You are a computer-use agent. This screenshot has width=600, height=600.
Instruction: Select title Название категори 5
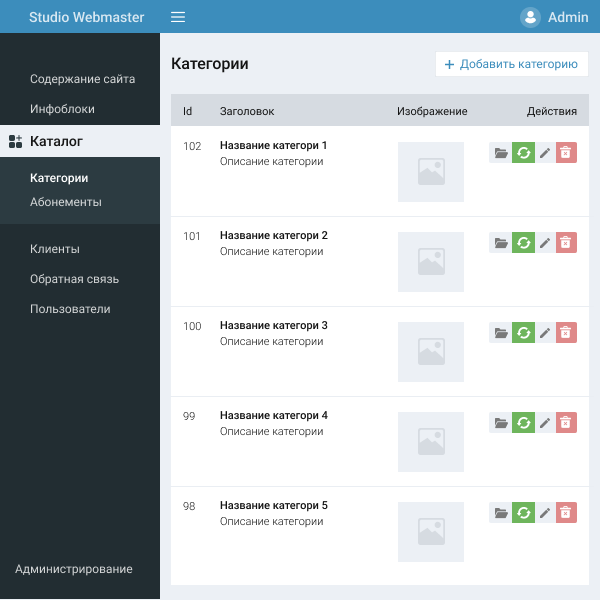click(274, 505)
